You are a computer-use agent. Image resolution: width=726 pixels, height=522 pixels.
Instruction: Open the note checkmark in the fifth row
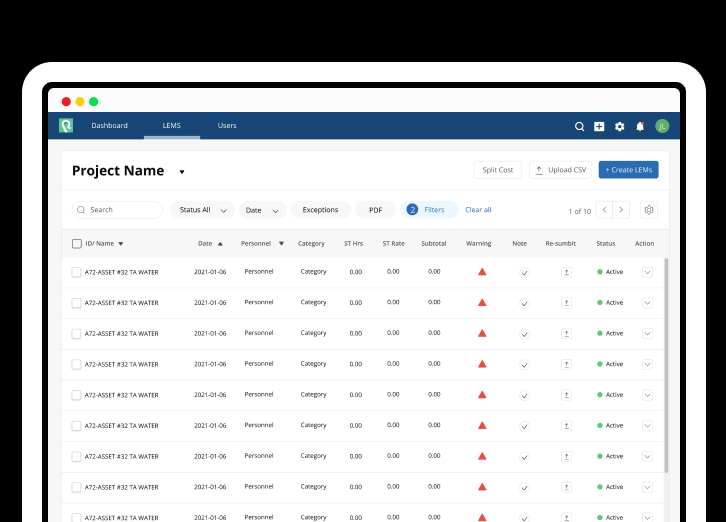click(x=524, y=396)
